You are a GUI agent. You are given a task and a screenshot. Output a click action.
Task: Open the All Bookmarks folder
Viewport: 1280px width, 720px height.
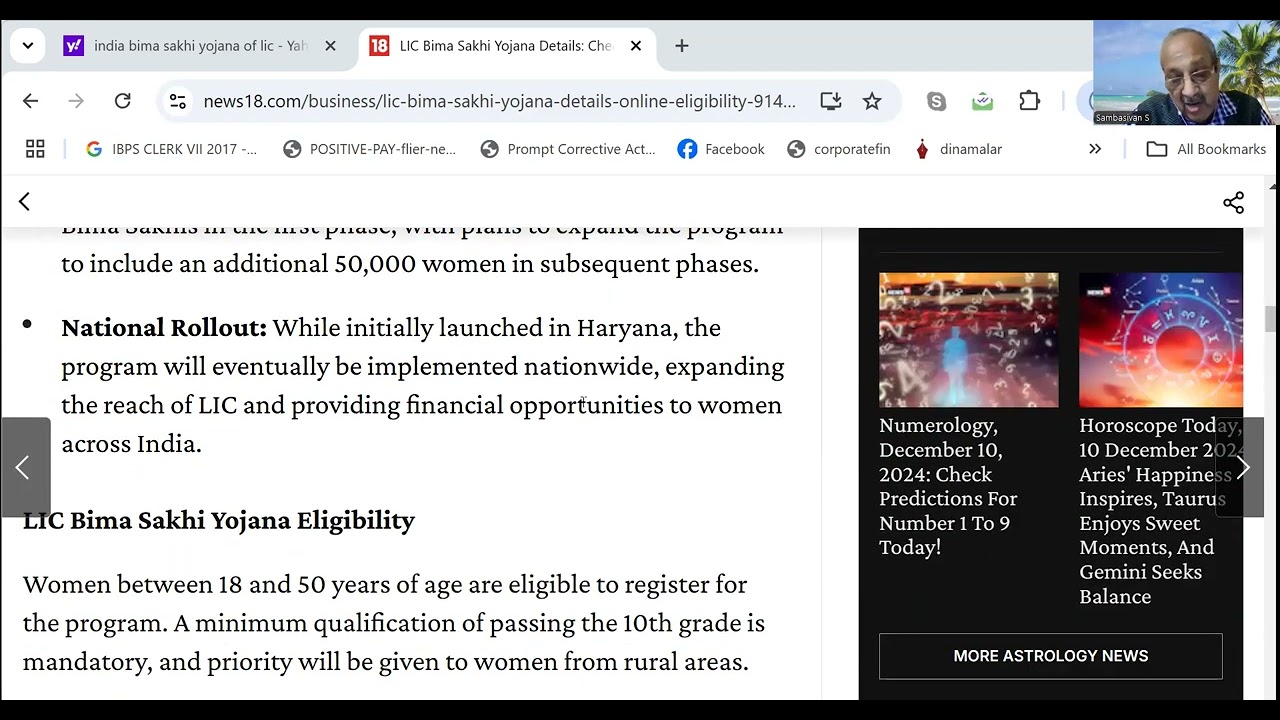1206,149
